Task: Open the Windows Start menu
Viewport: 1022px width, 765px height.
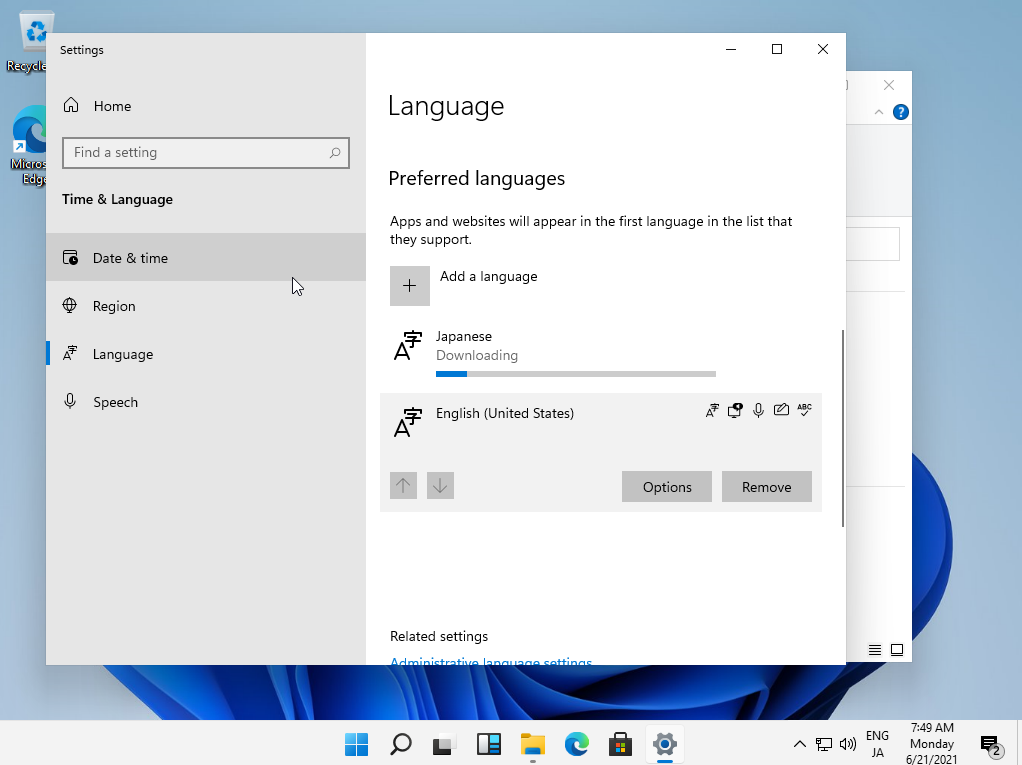Action: (x=356, y=744)
